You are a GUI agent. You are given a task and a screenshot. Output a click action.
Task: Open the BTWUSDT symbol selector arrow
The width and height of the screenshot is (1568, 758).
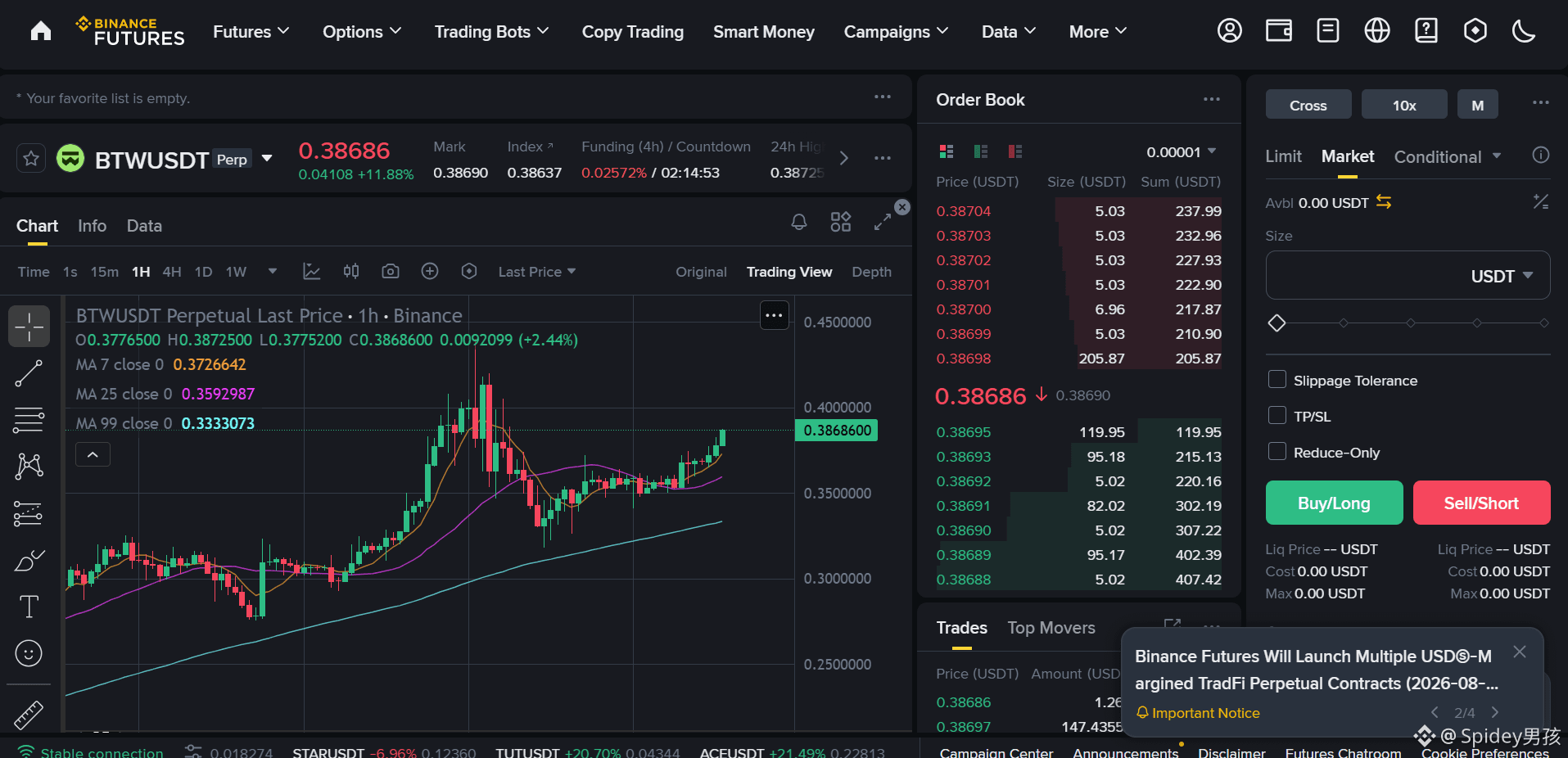(x=267, y=159)
